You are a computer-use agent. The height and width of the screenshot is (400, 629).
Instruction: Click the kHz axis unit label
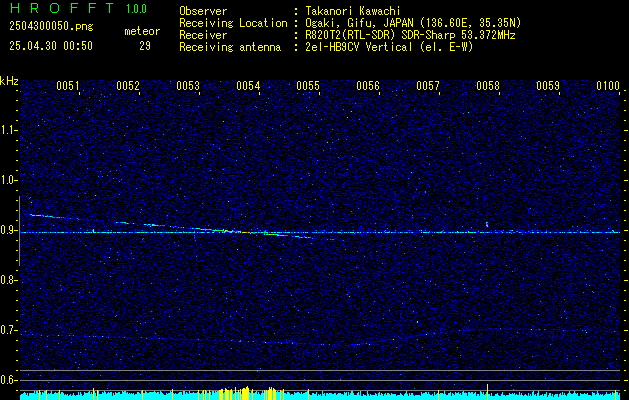click(x=9, y=81)
